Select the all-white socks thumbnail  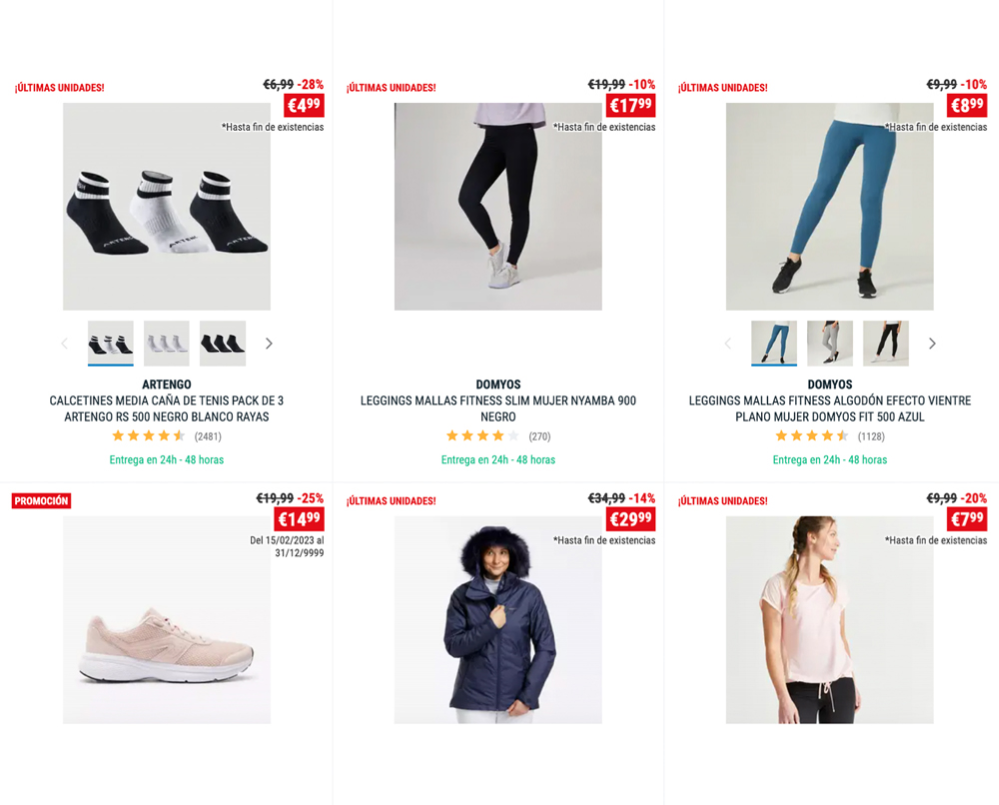point(166,343)
